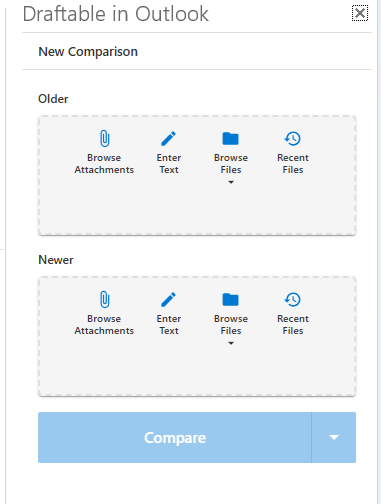Open Recent Files history icon in Older section

(x=293, y=139)
